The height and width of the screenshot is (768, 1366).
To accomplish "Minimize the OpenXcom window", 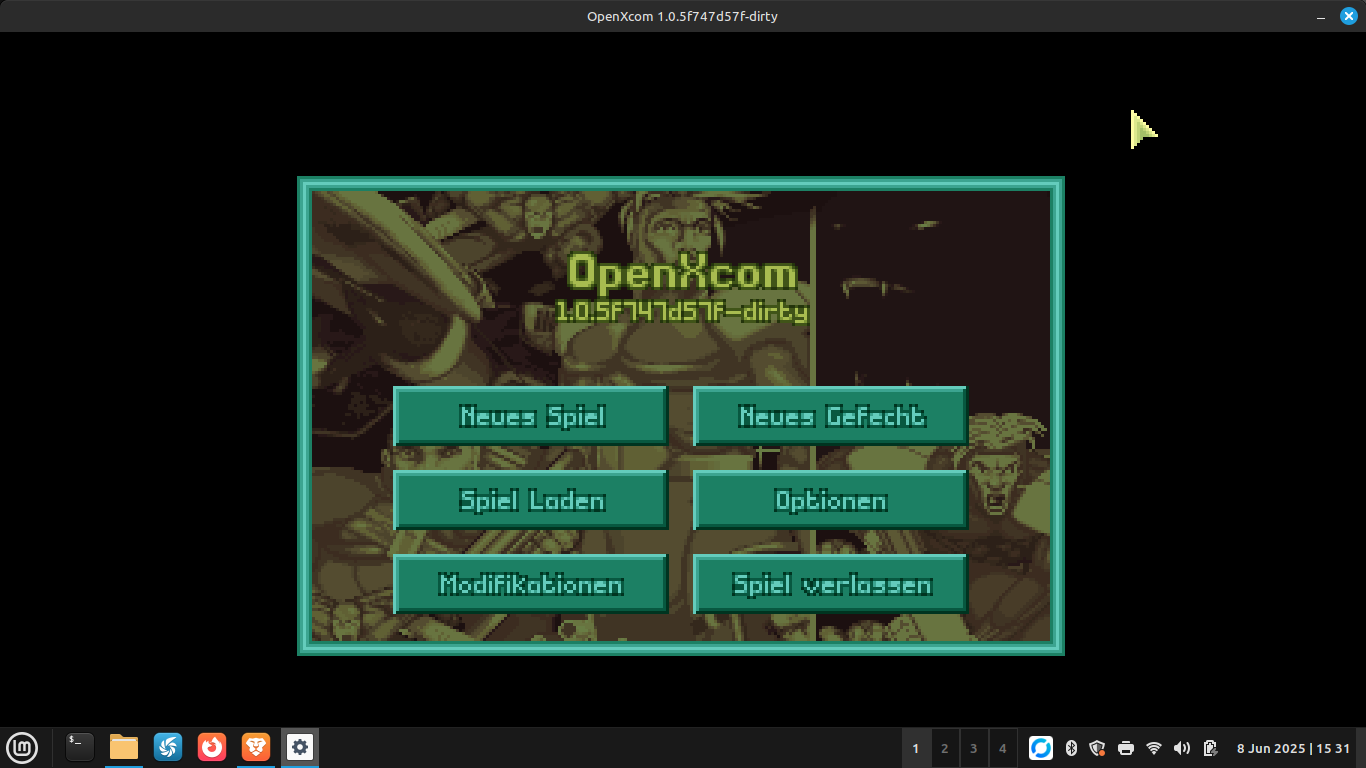I will click(x=1321, y=16).
